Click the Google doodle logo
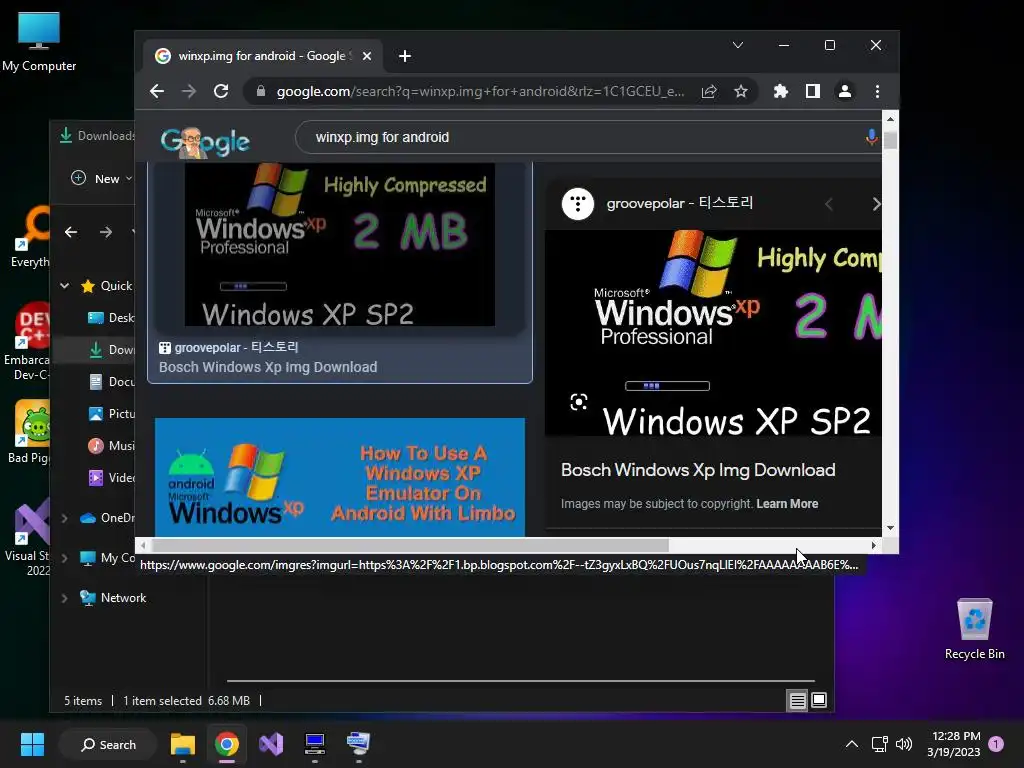The height and width of the screenshot is (768, 1024). (x=205, y=141)
